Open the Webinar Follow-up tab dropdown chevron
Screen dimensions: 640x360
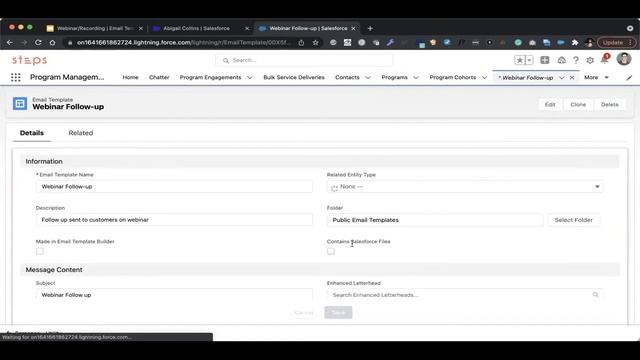tap(562, 78)
